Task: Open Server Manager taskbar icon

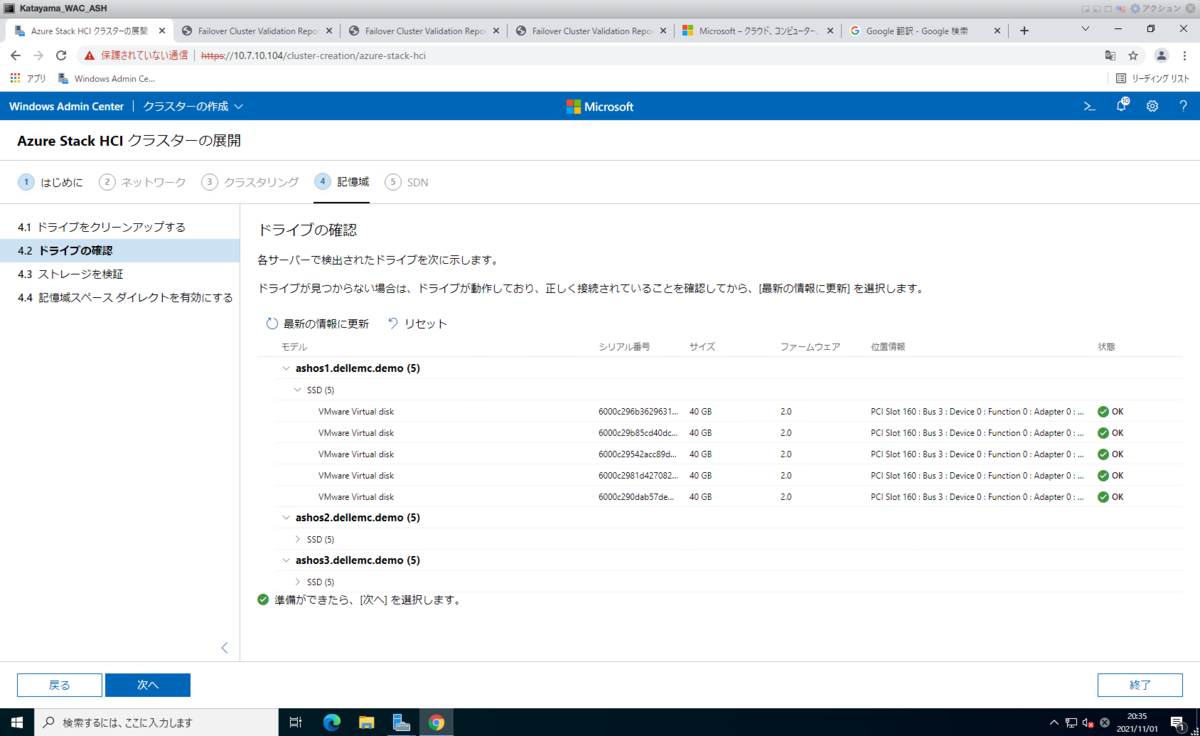Action: pyautogui.click(x=401, y=722)
